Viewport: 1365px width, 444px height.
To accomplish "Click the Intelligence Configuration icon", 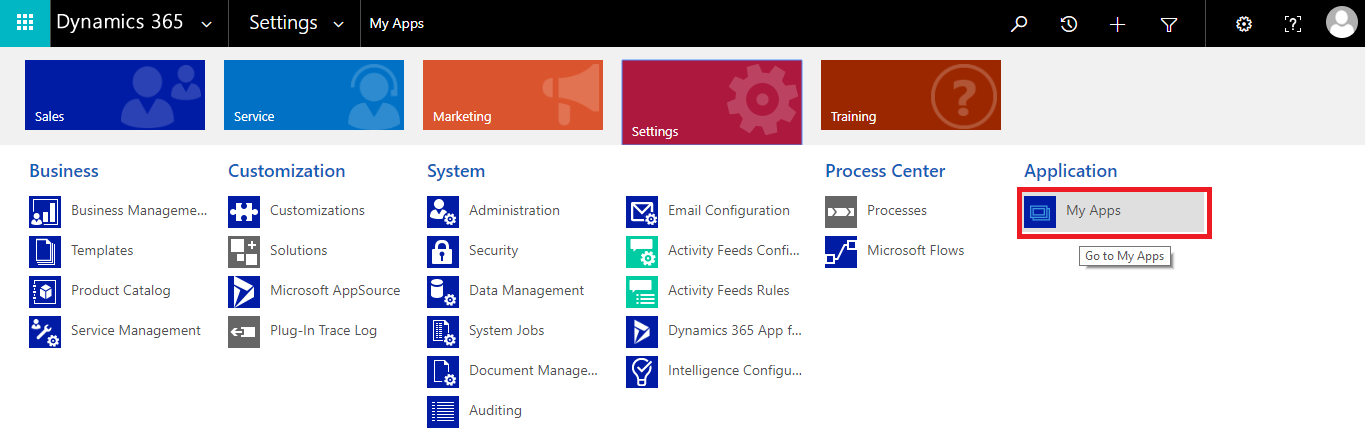I will click(642, 371).
